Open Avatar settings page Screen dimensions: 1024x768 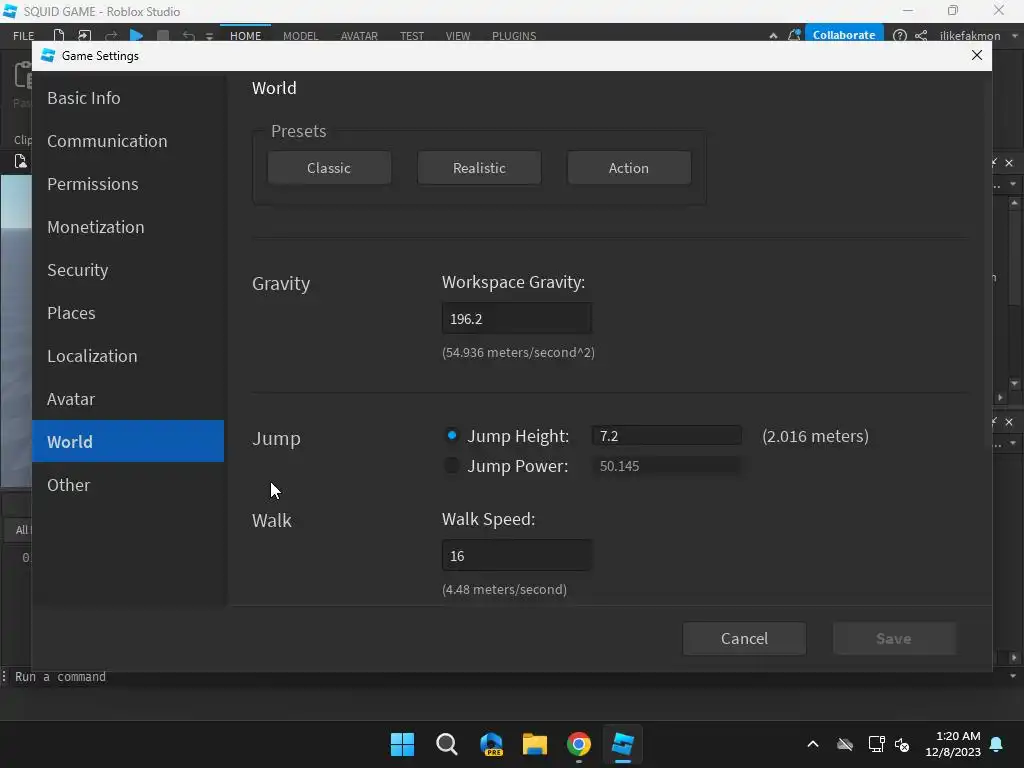click(128, 399)
